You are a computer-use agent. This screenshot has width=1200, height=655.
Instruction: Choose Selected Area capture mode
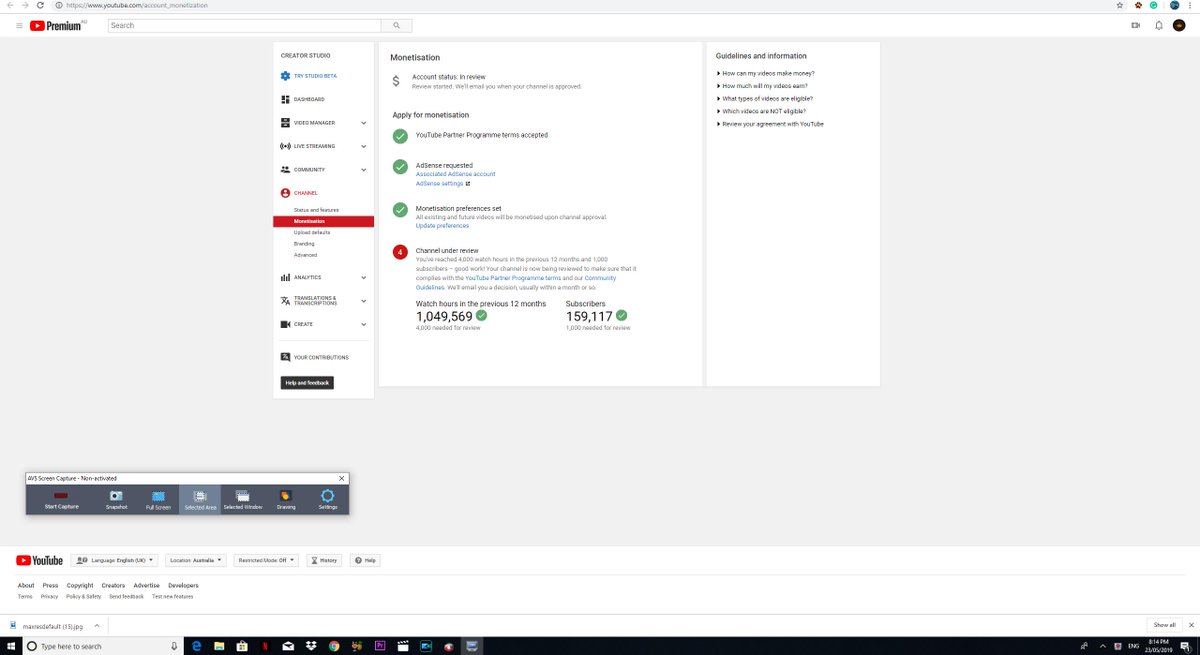[x=200, y=498]
